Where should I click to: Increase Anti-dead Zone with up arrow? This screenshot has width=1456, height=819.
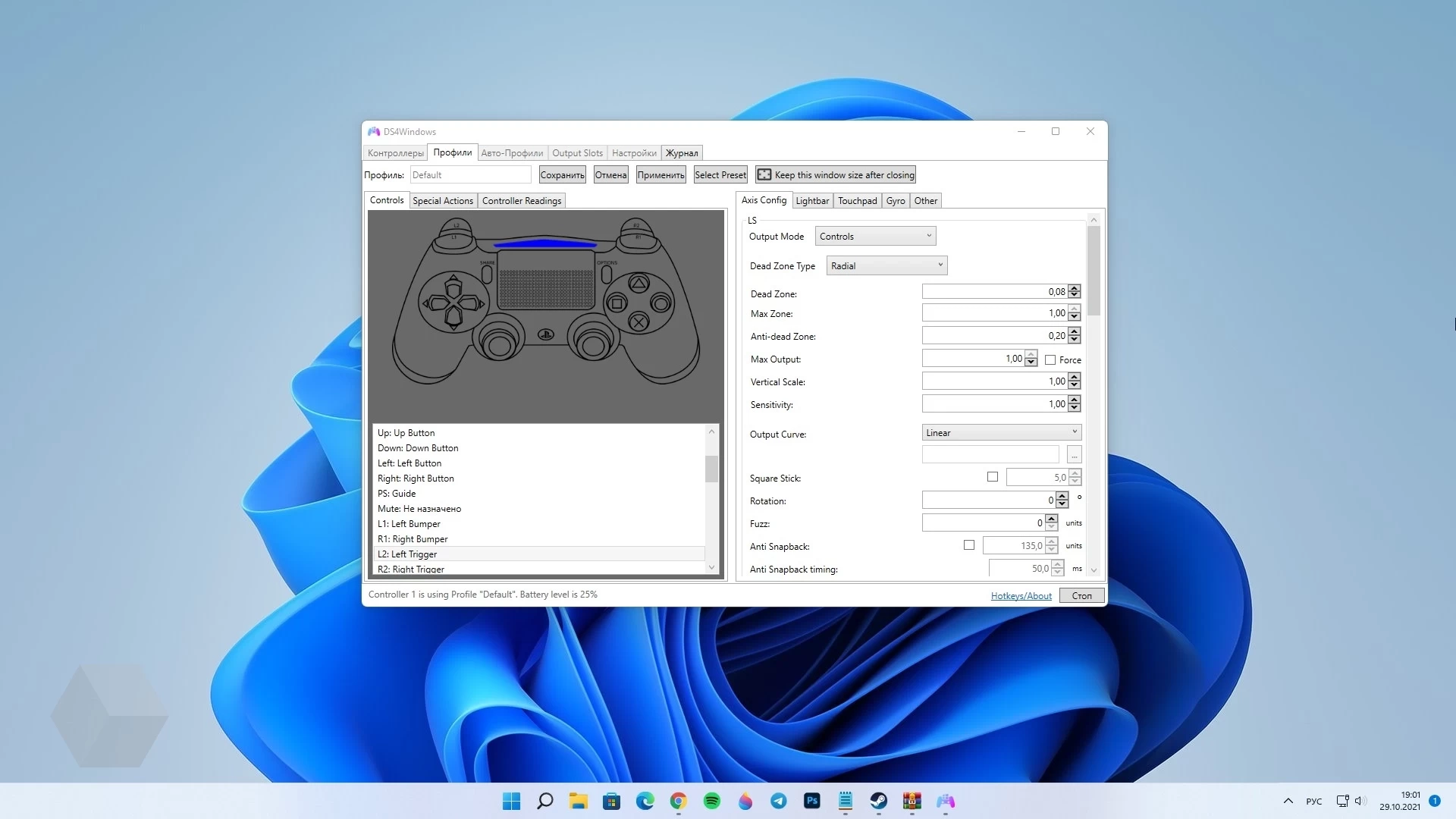tap(1075, 331)
